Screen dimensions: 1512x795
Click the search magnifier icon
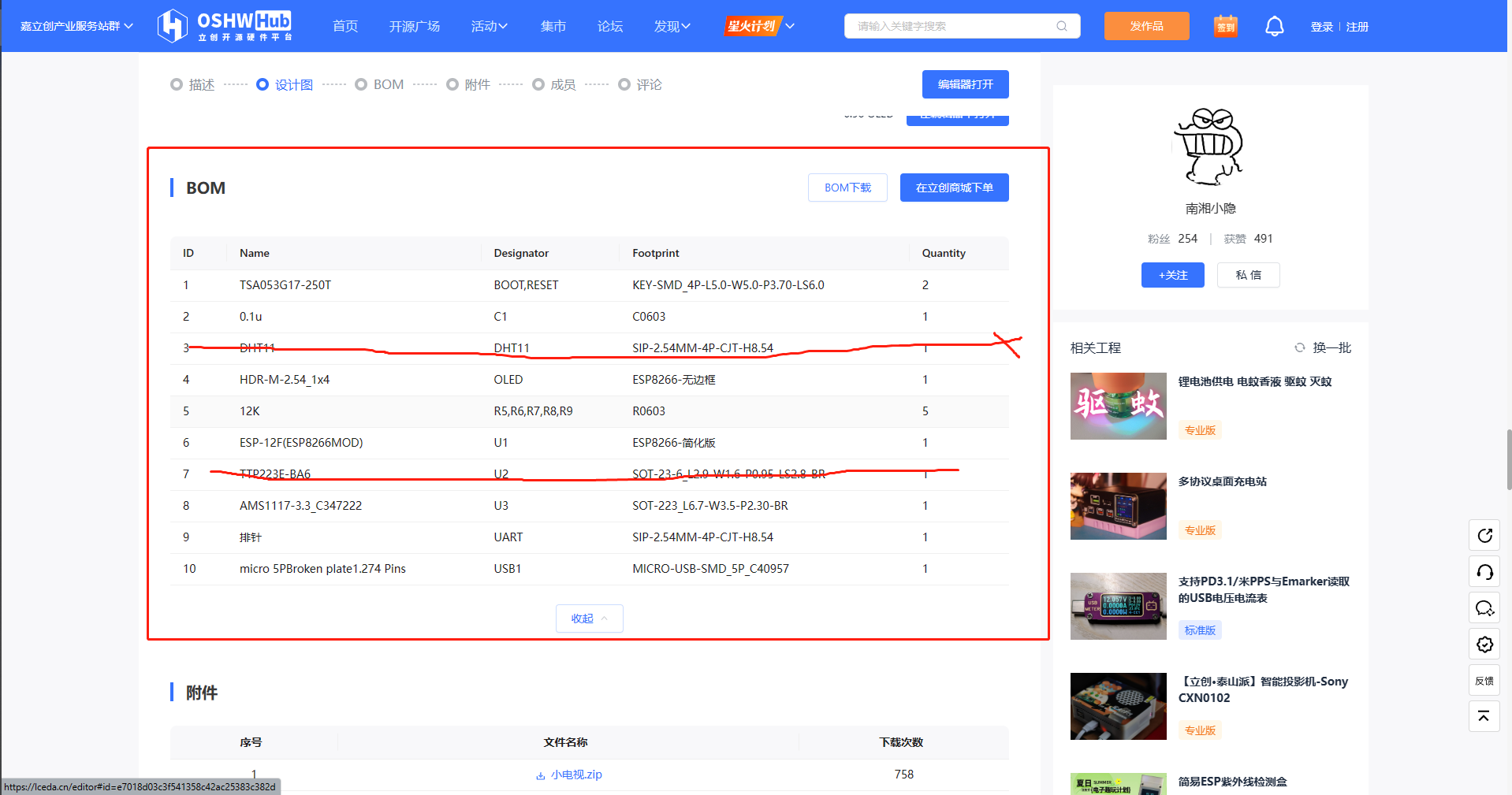pyautogui.click(x=1062, y=26)
